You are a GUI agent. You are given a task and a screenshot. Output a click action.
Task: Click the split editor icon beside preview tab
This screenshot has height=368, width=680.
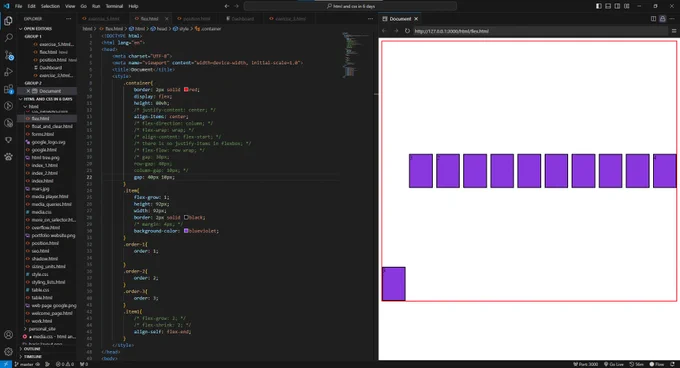pos(653,19)
